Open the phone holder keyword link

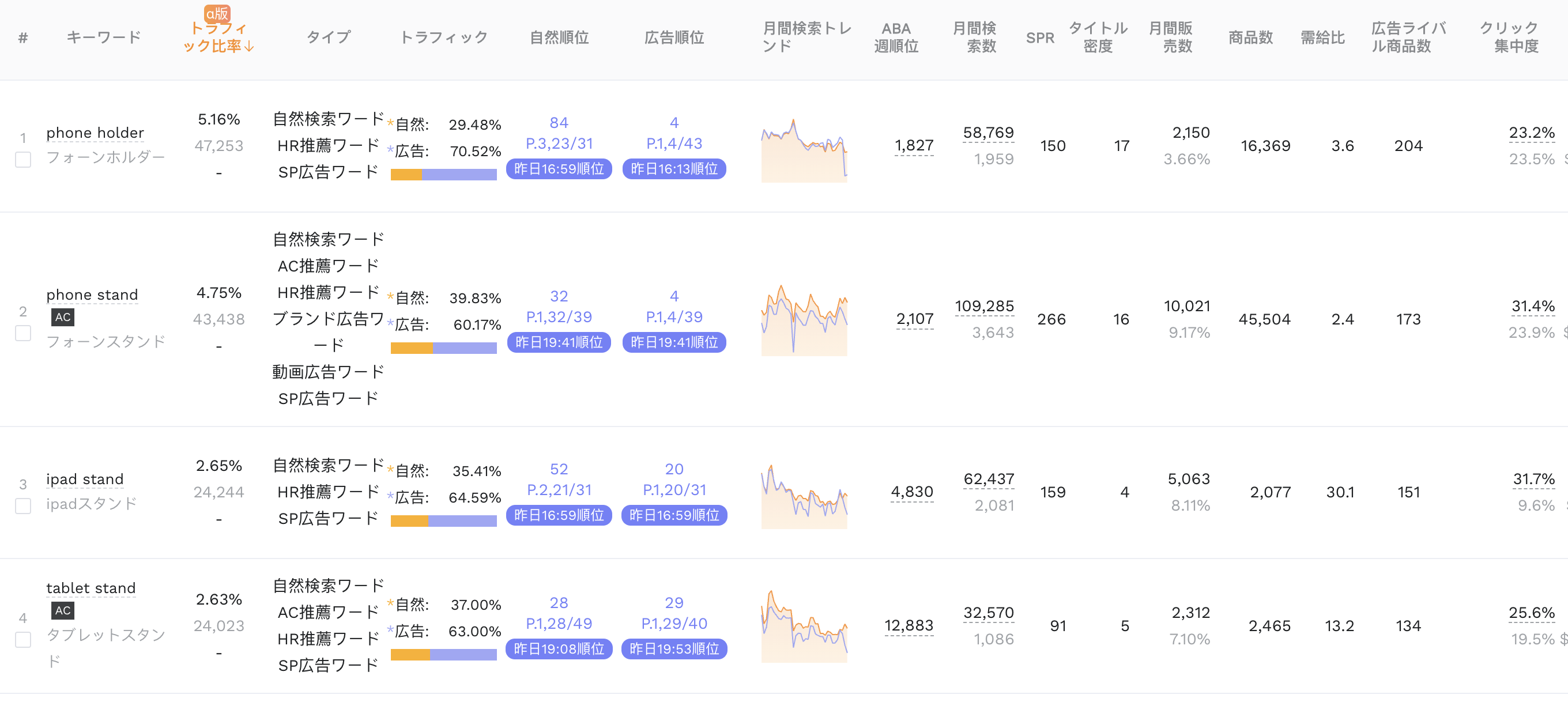pyautogui.click(x=95, y=133)
